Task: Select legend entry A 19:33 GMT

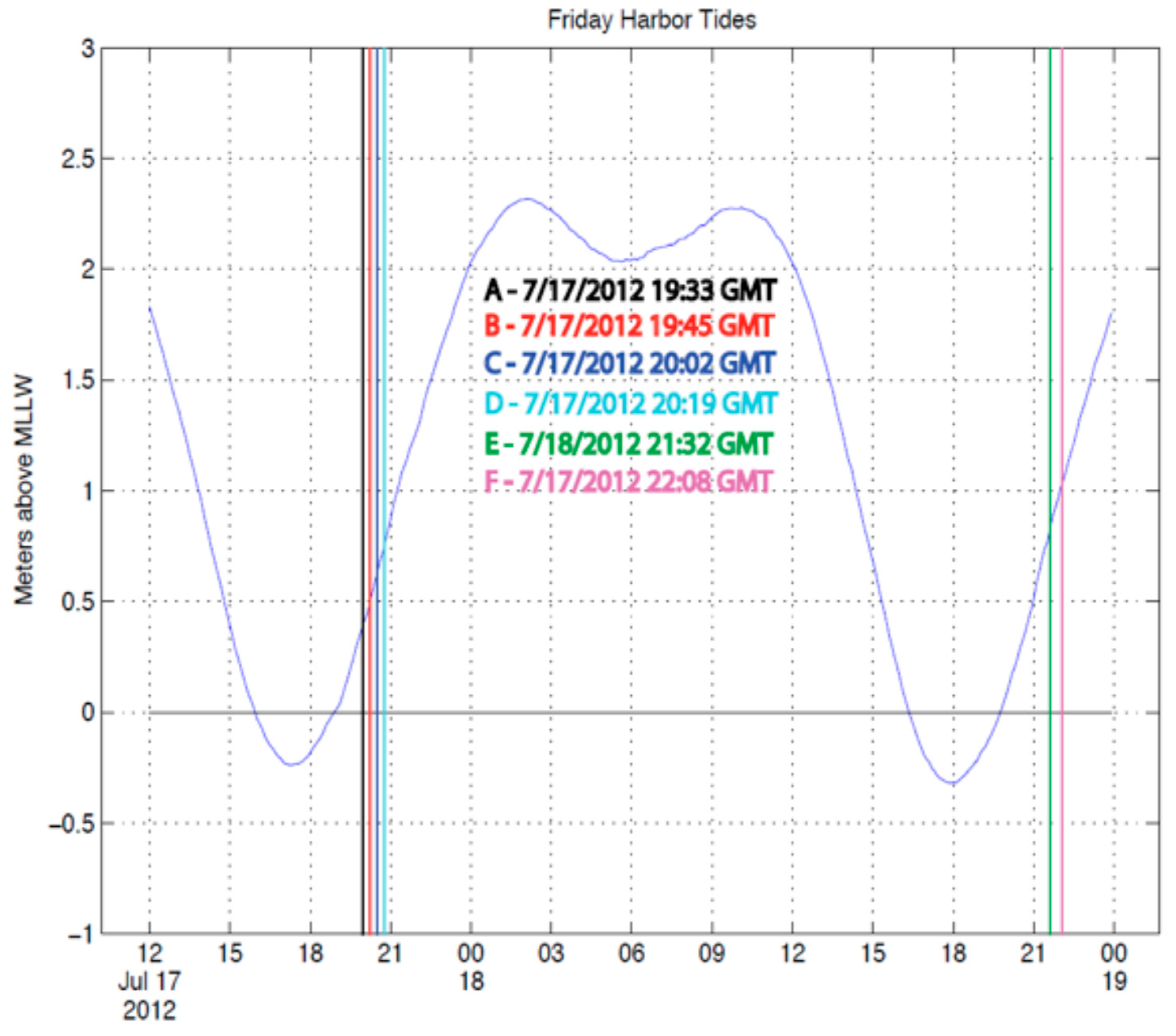Action: (x=630, y=290)
